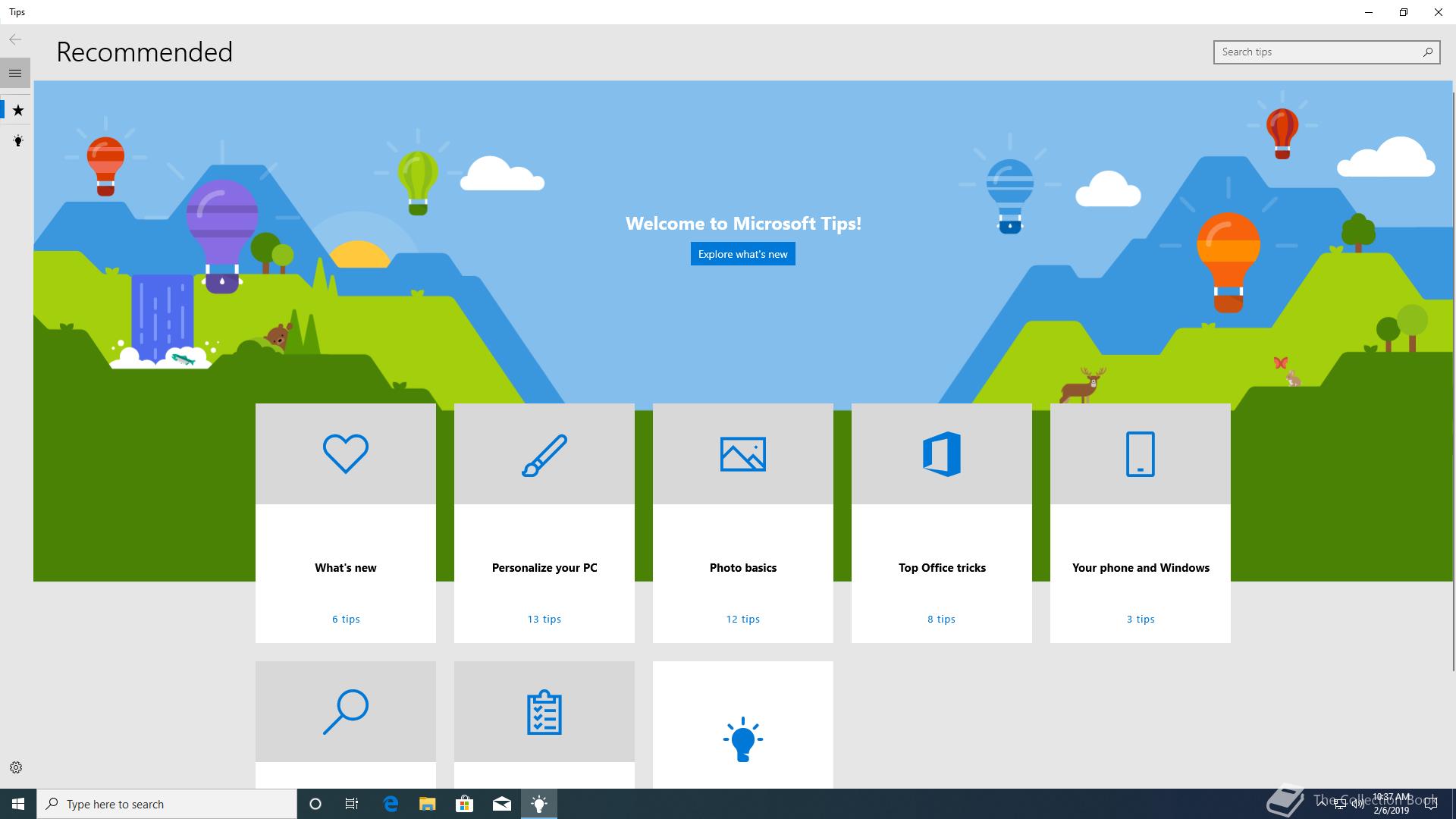The height and width of the screenshot is (819, 1456).
Task: Open Cortana circle icon on taskbar
Action: [315, 804]
